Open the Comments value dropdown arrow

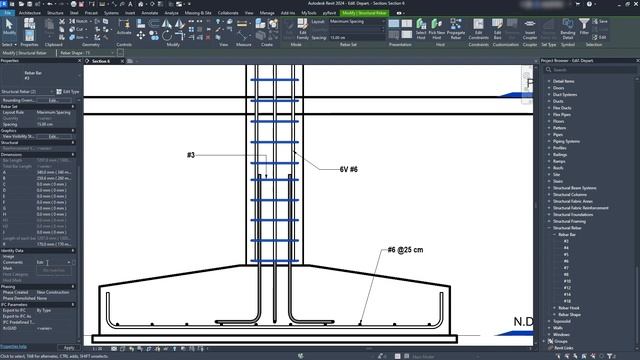click(69, 262)
